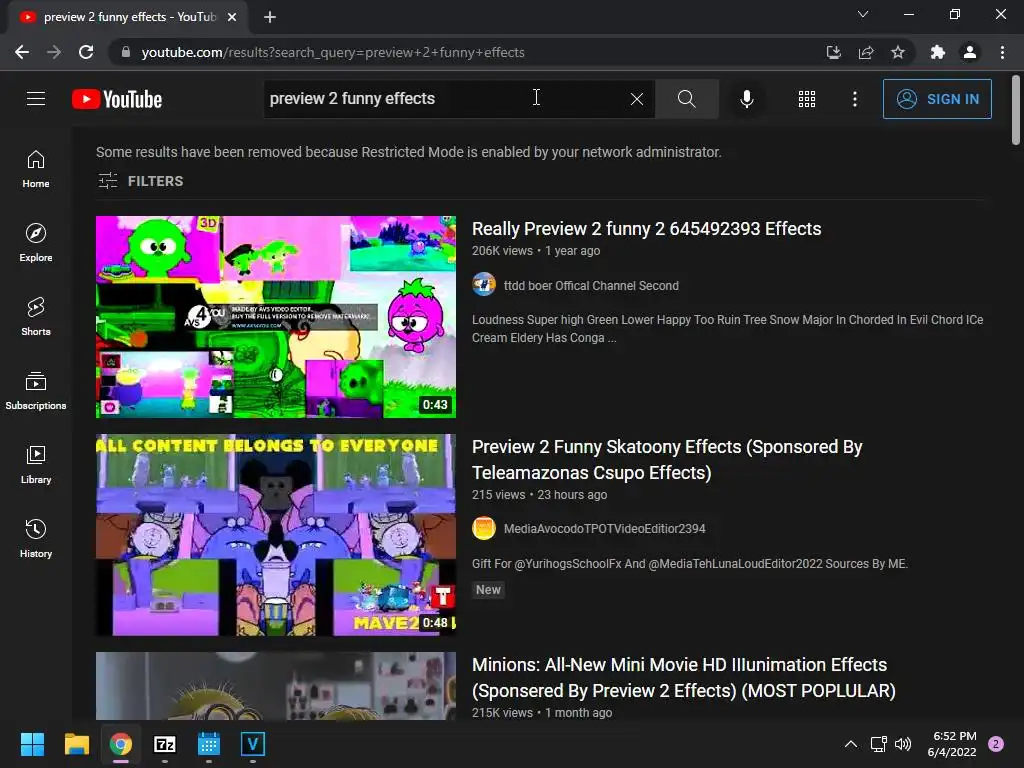The image size is (1024, 768).
Task: Open Minions All-New Mini Movie title
Action: [x=684, y=677]
